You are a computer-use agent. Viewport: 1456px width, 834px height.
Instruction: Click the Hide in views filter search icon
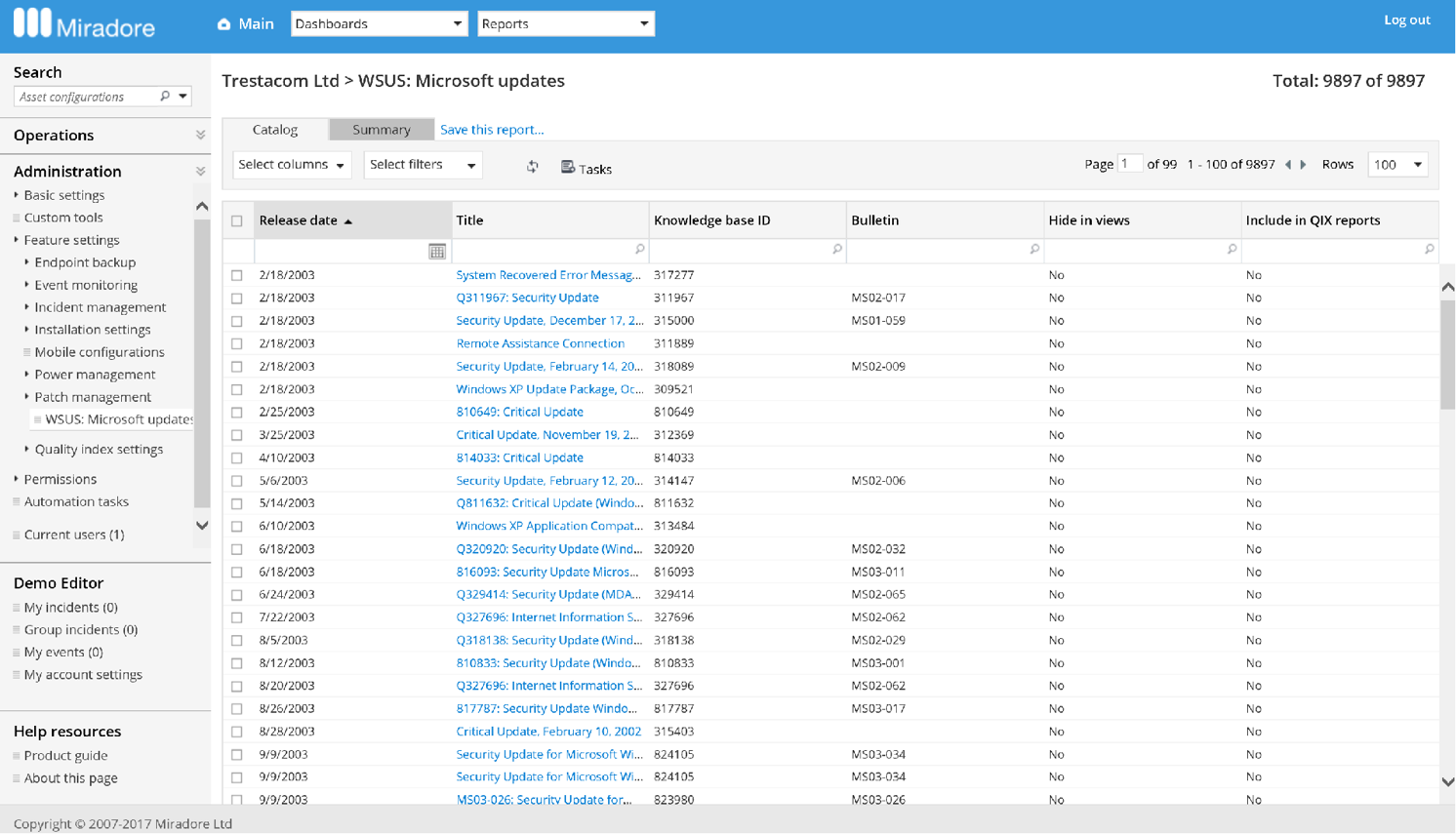(1232, 250)
